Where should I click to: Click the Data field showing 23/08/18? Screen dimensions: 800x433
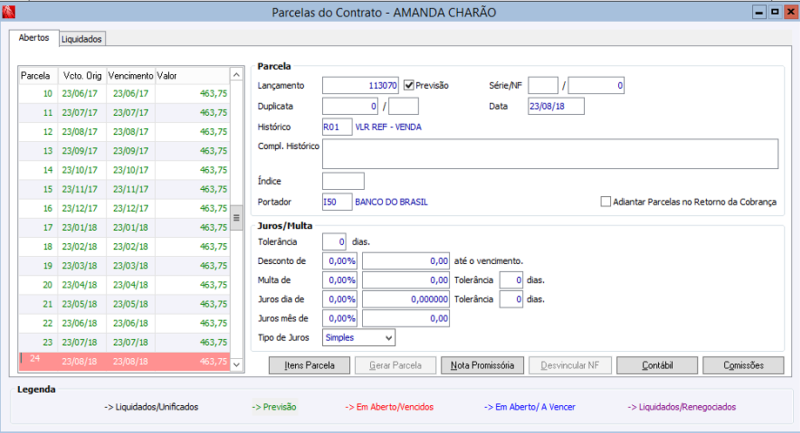[556, 106]
